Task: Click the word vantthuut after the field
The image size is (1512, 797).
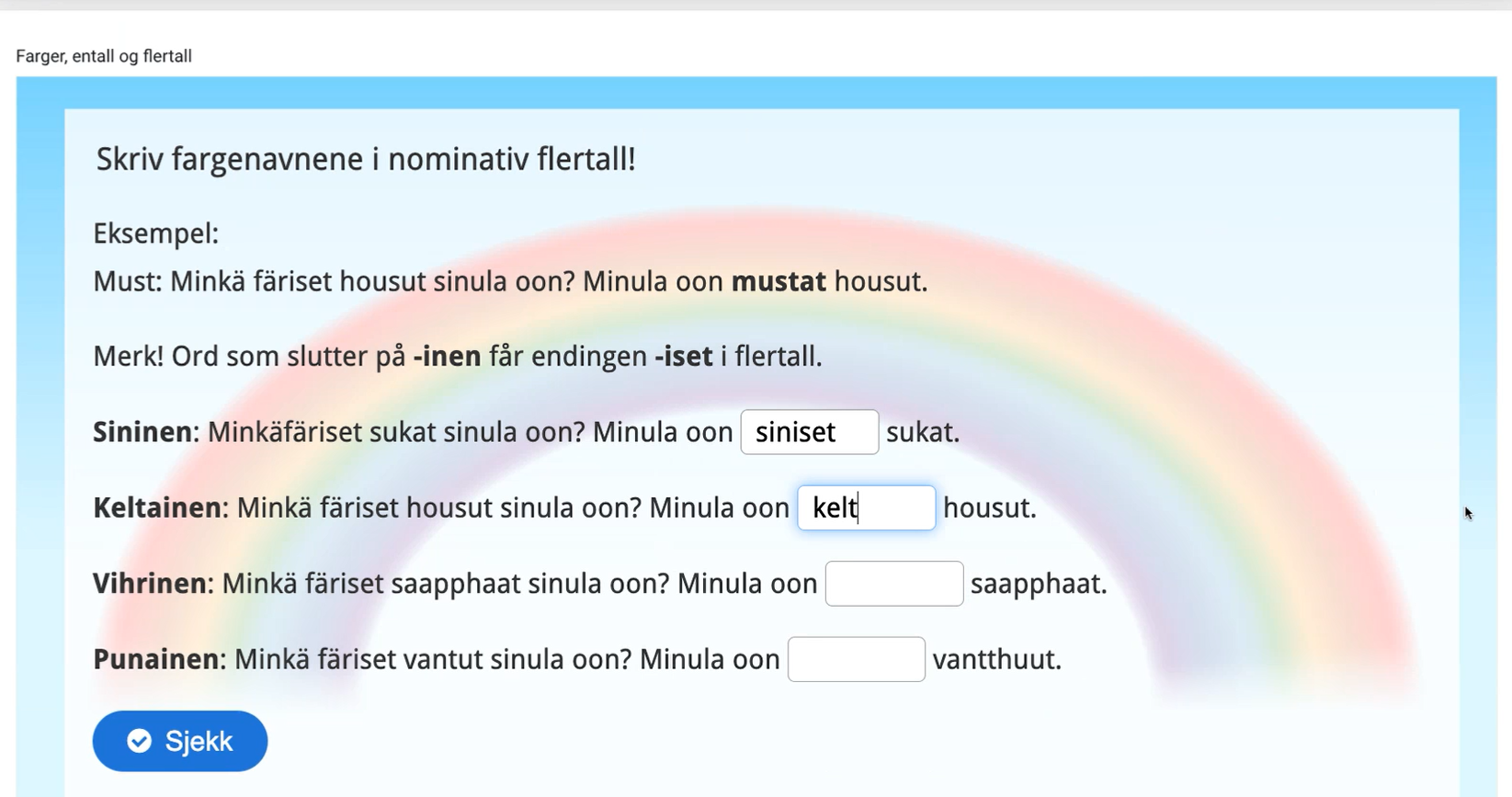Action: (997, 659)
